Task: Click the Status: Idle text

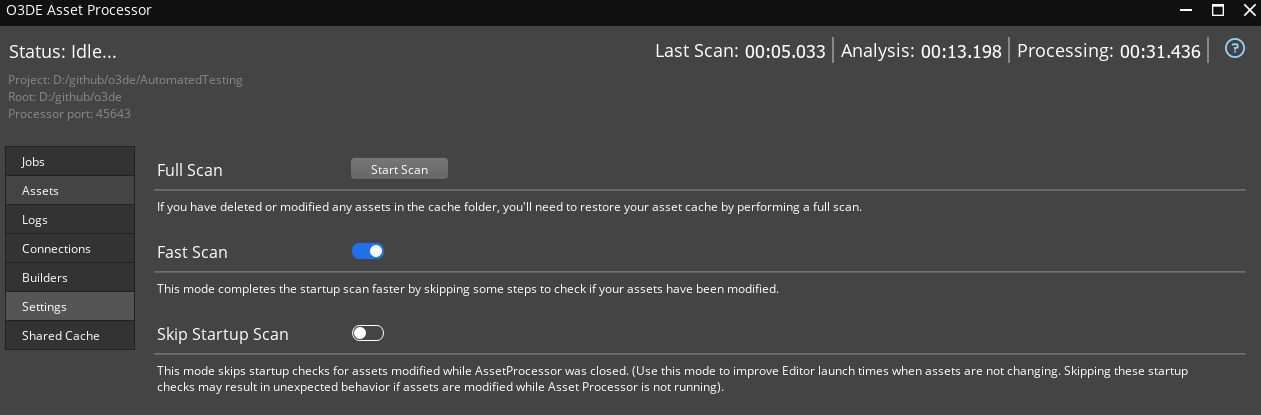Action: pyautogui.click(x=70, y=51)
